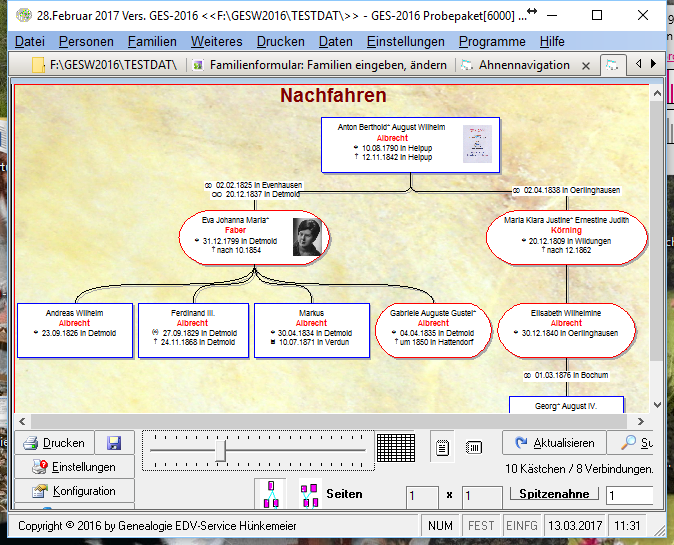
Task: Open the Konfiguration button
Action: click(74, 491)
